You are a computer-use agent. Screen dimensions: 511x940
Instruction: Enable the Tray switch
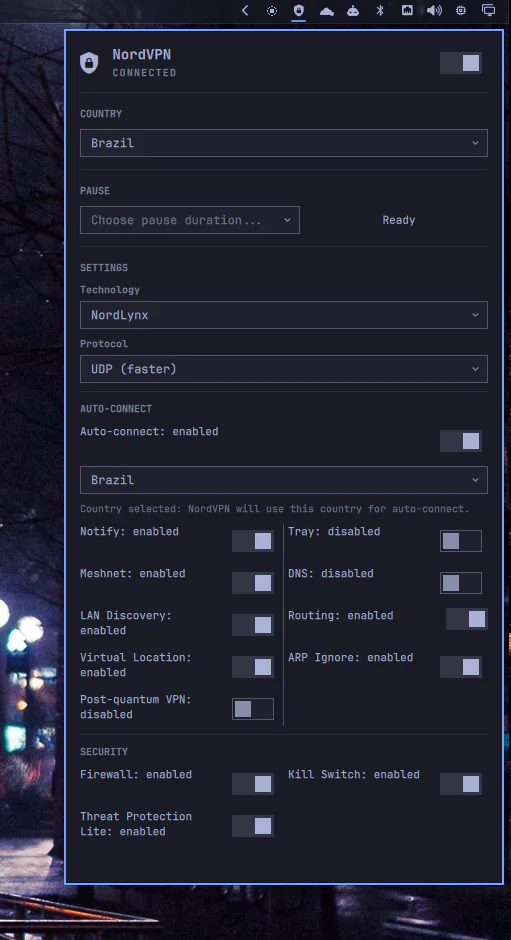[461, 541]
